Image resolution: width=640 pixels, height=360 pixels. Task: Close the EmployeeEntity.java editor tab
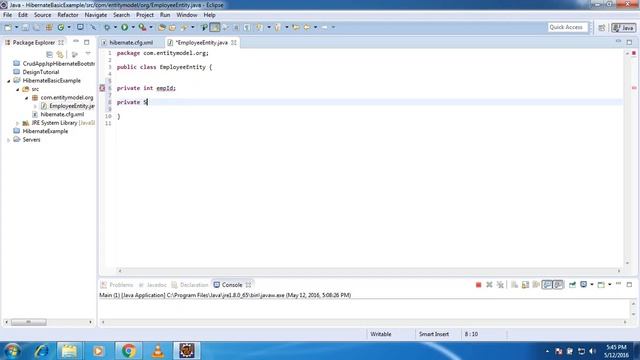point(233,42)
